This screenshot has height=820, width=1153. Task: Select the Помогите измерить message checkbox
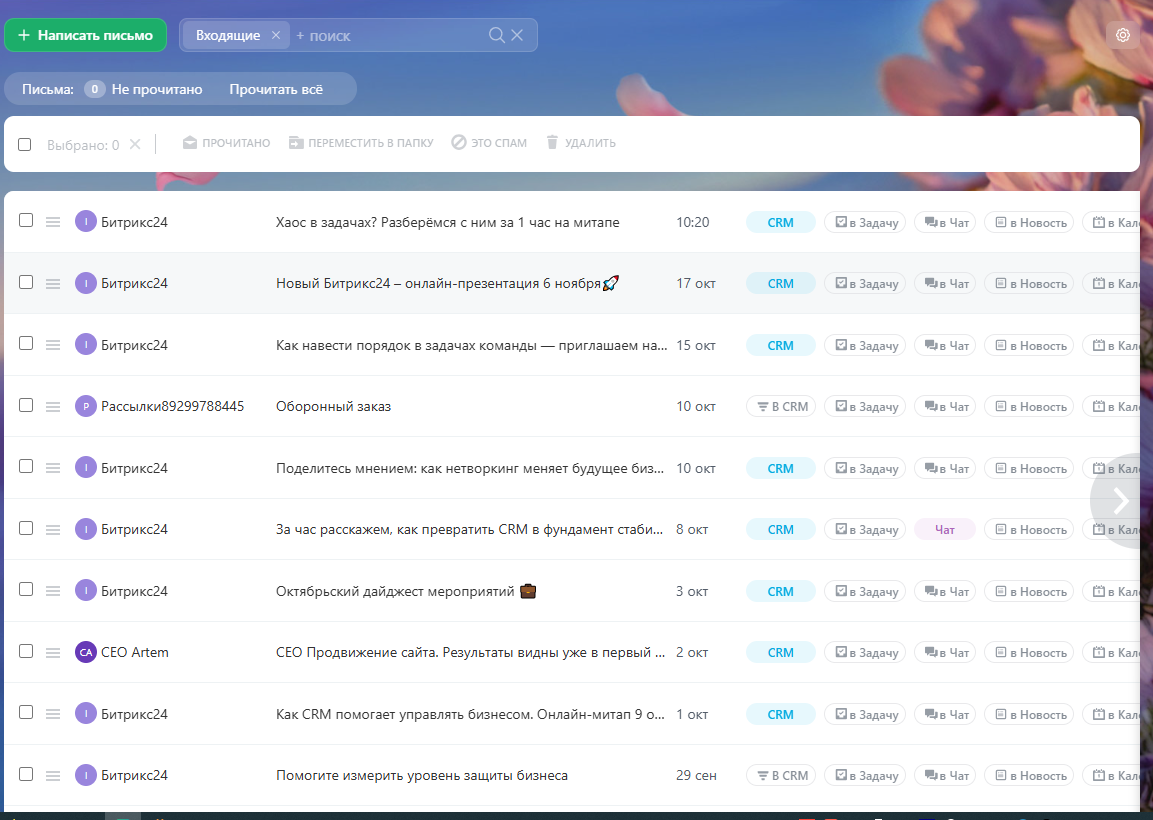pyautogui.click(x=26, y=774)
